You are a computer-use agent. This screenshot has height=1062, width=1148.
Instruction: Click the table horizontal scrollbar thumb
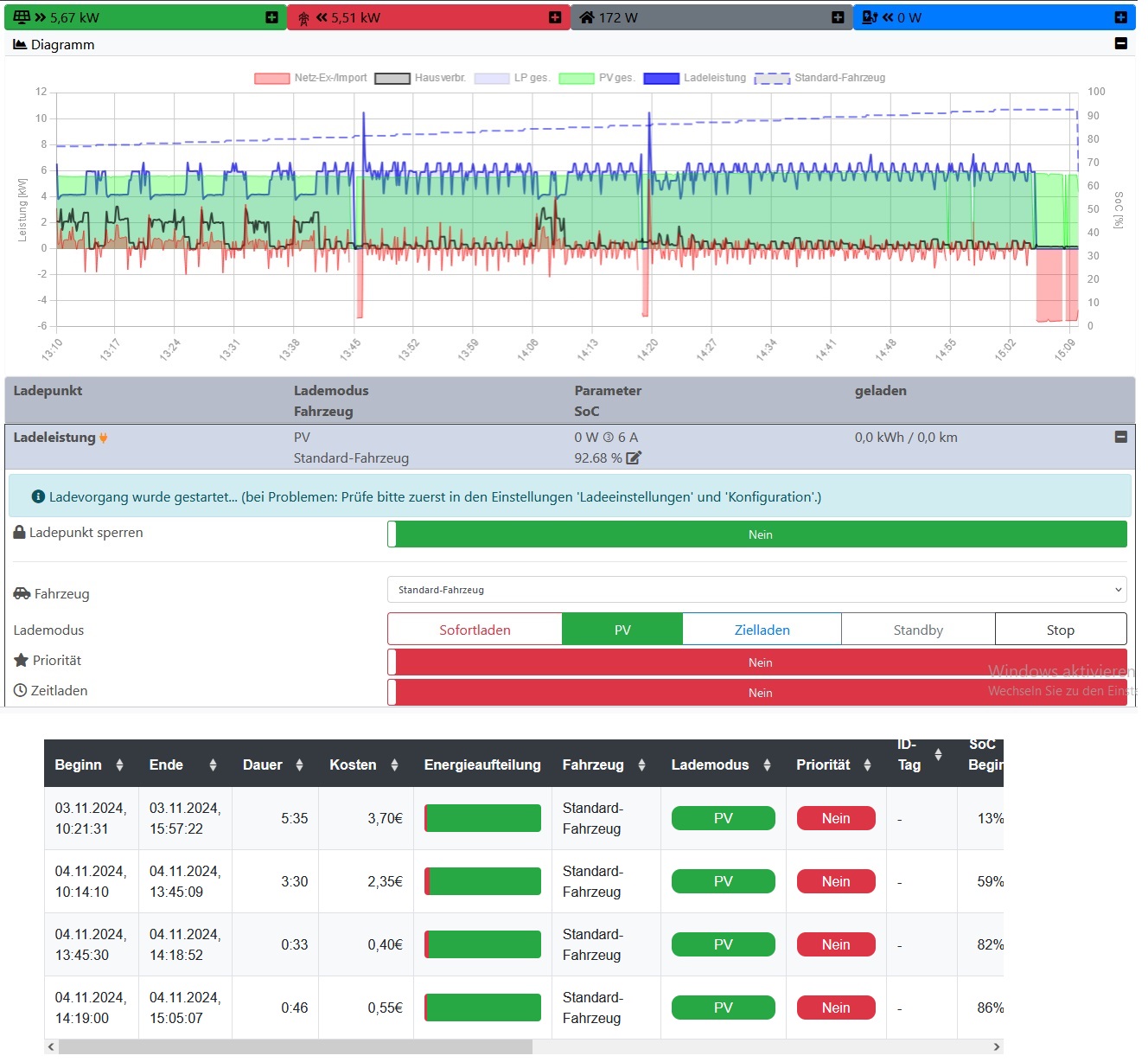click(x=296, y=1046)
